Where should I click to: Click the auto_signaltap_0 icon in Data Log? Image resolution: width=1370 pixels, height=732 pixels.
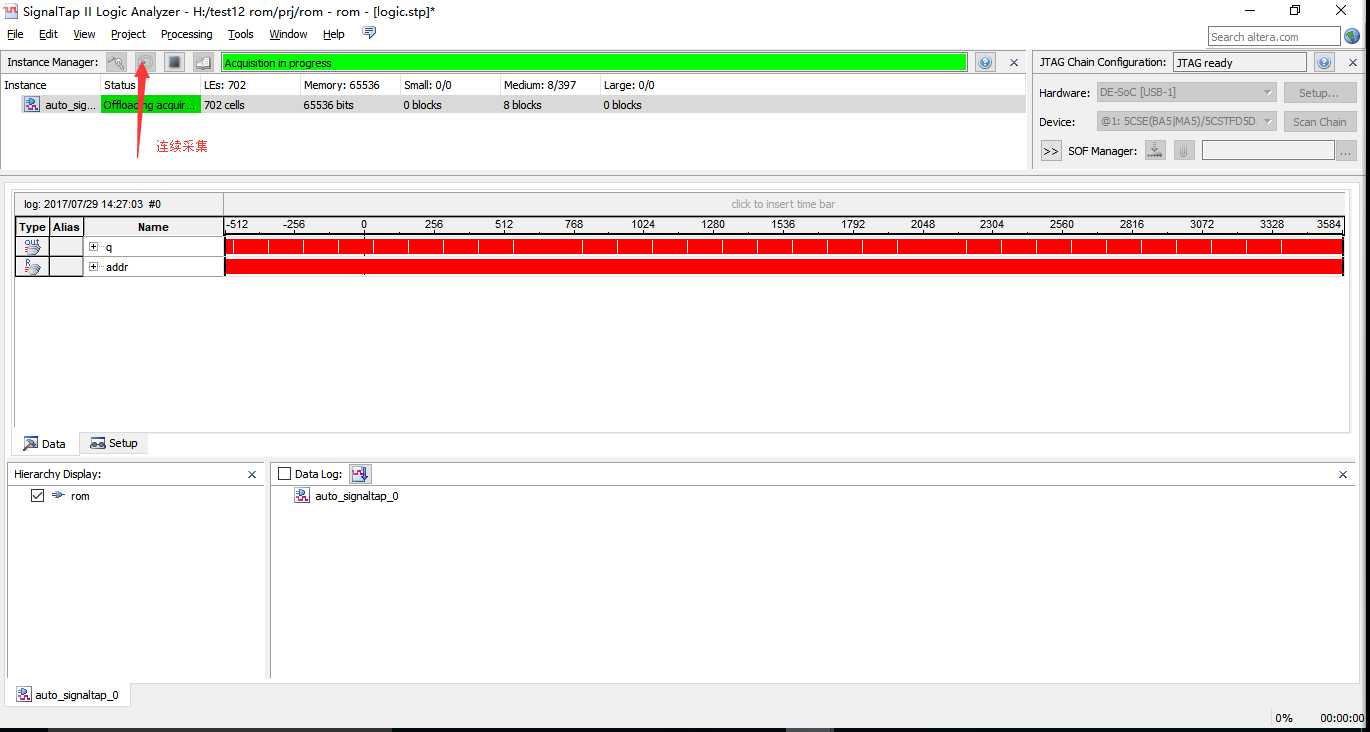[302, 496]
